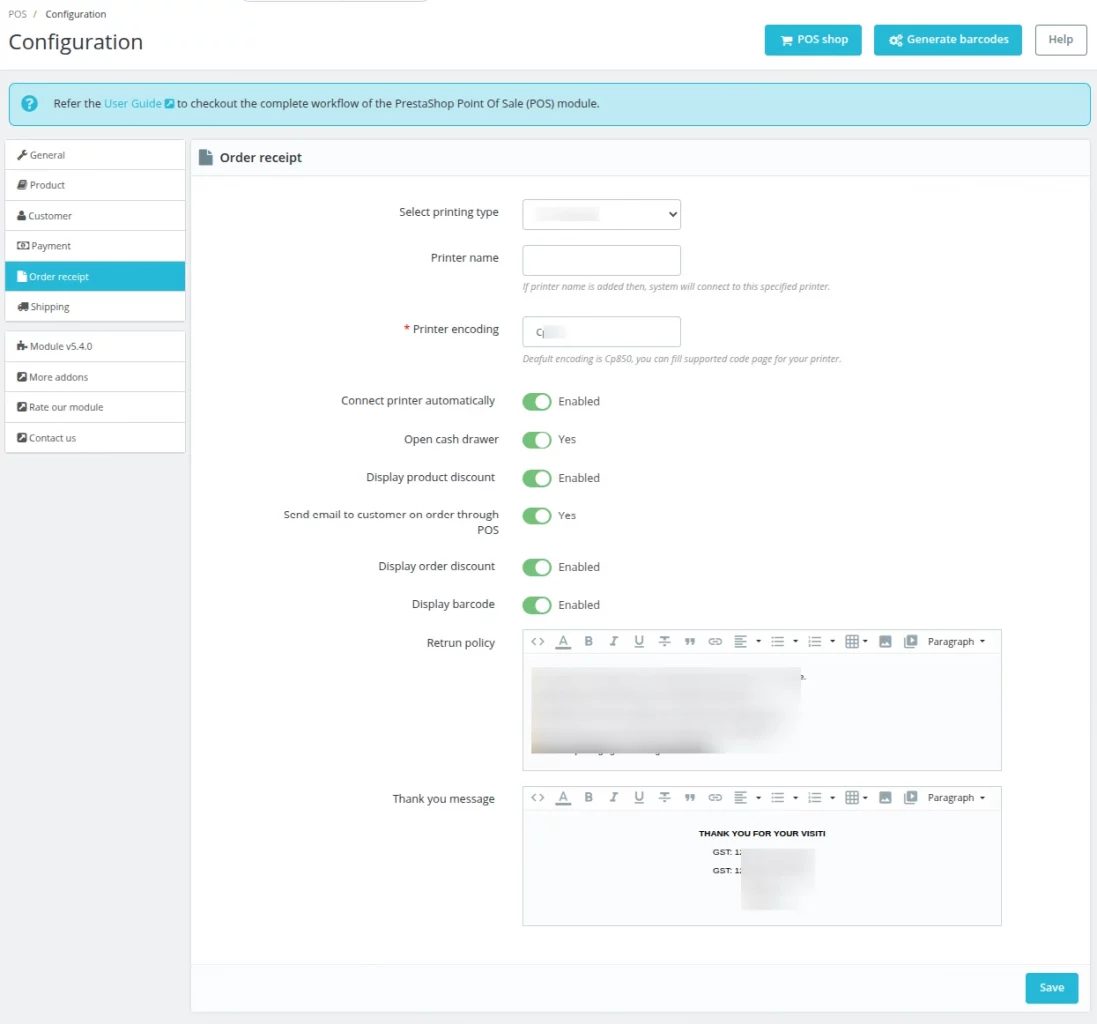Open the Select printing type dropdown
1097x1024 pixels.
[601, 215]
